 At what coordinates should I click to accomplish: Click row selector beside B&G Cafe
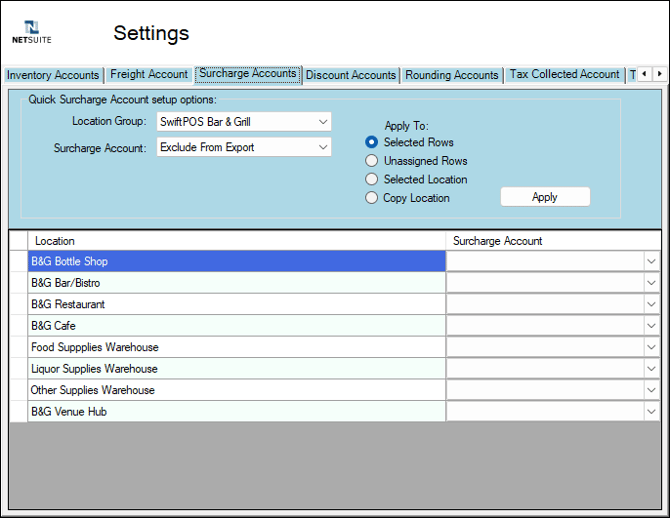pos(19,326)
